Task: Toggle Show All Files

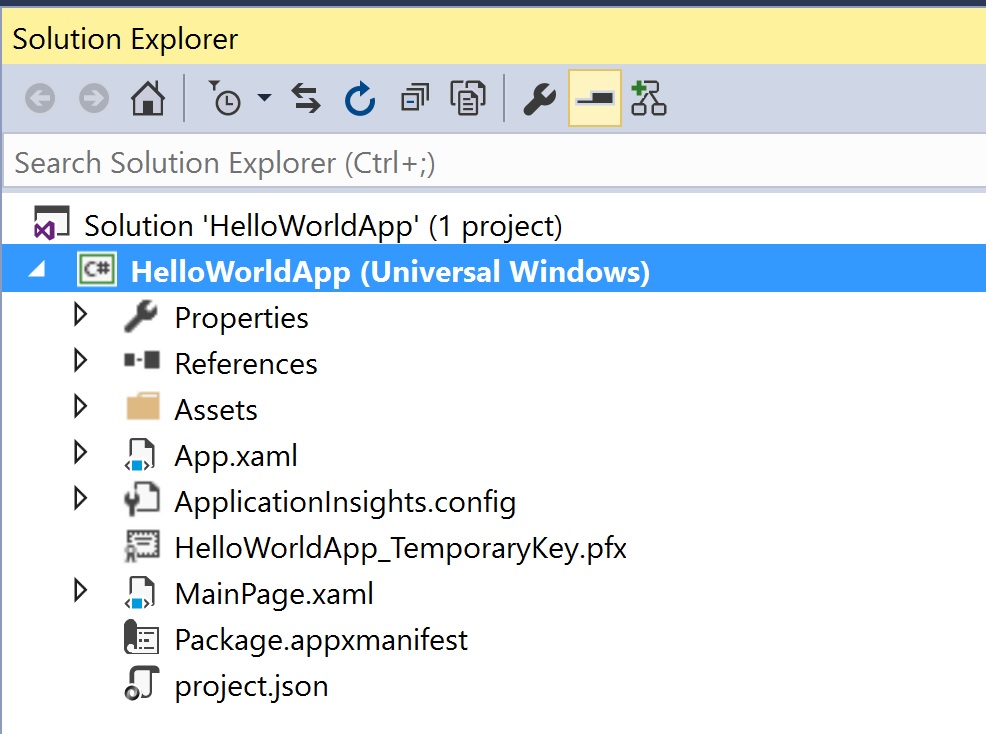Action: [x=468, y=98]
